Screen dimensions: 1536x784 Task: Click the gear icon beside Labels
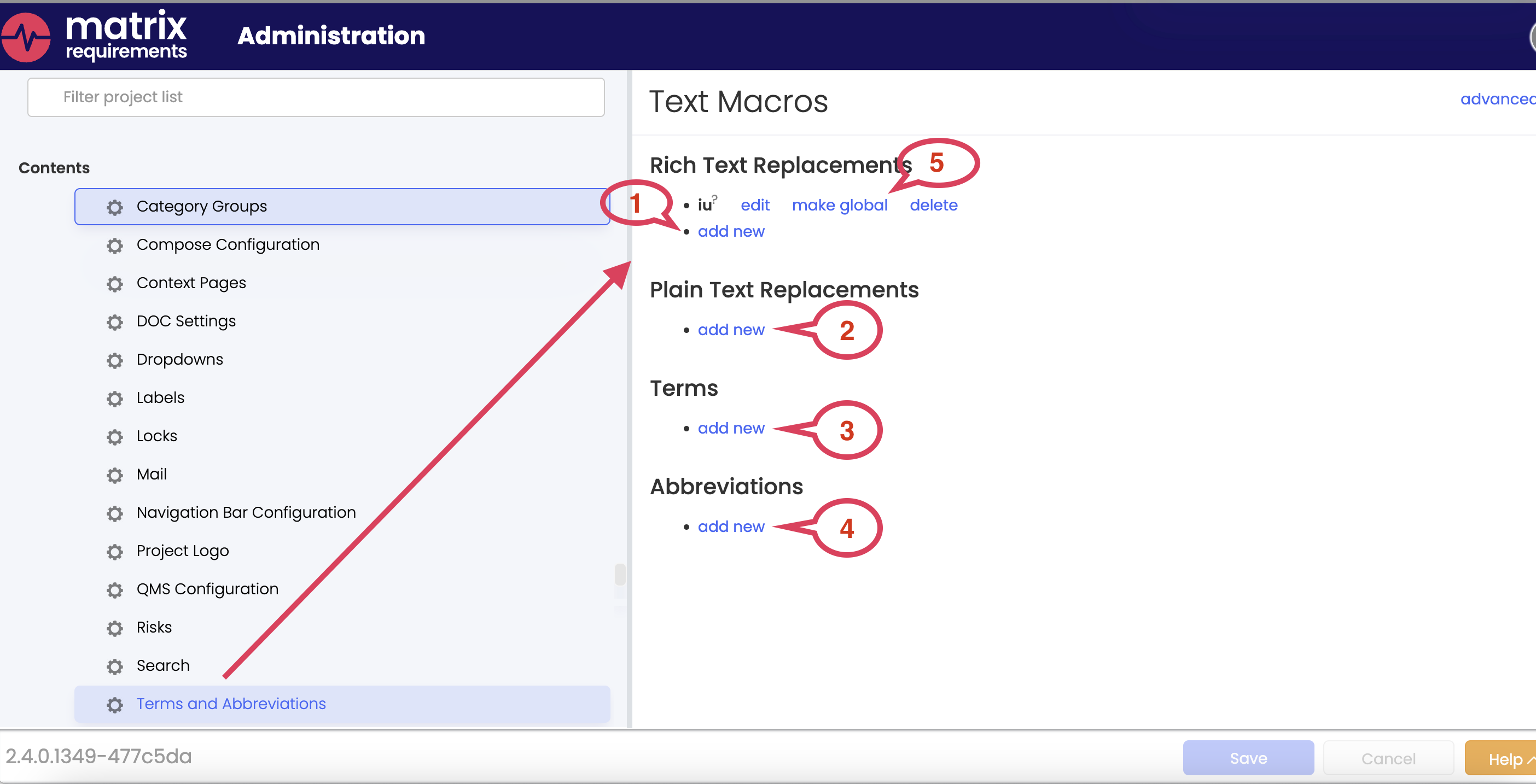coord(114,399)
